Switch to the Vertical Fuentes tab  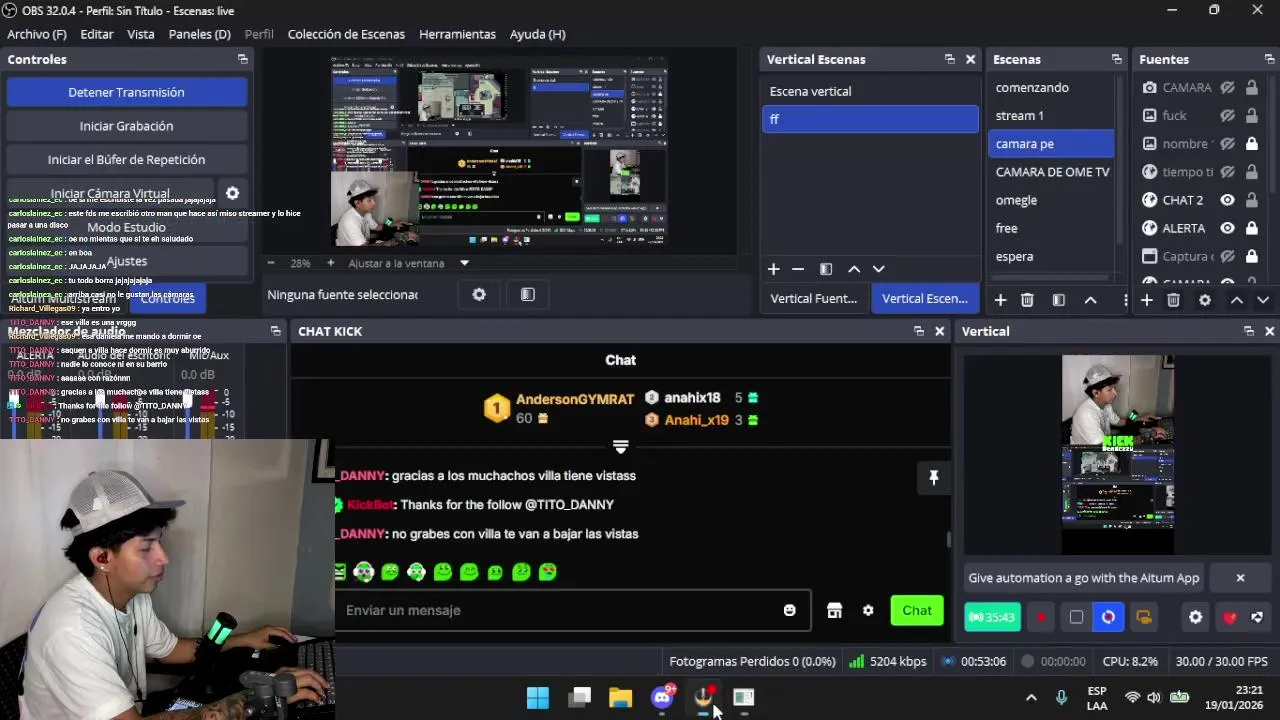tap(814, 298)
